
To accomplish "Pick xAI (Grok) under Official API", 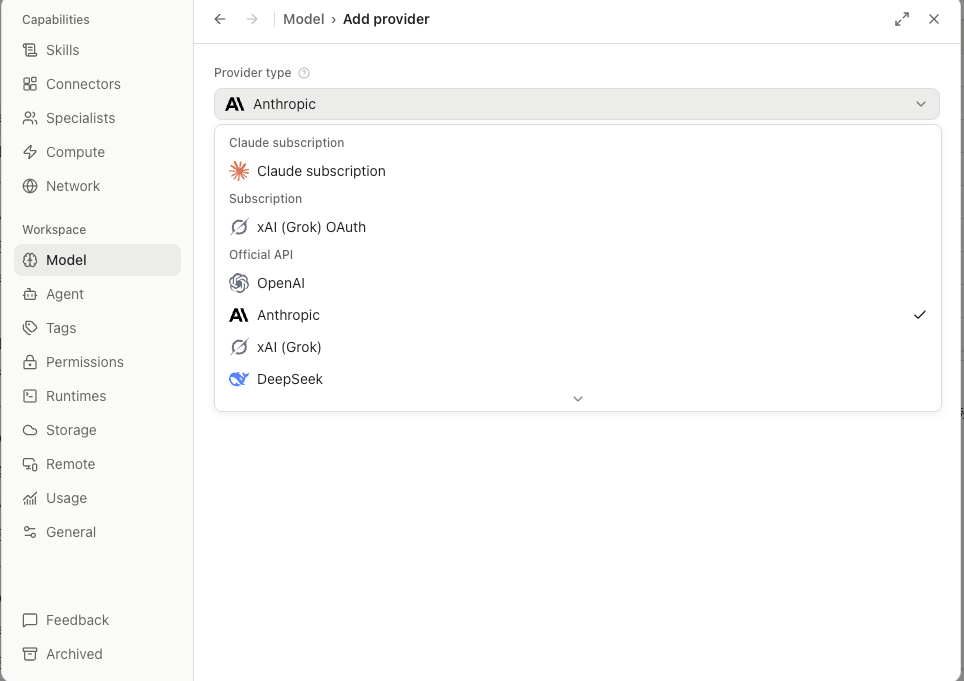I will (x=578, y=347).
